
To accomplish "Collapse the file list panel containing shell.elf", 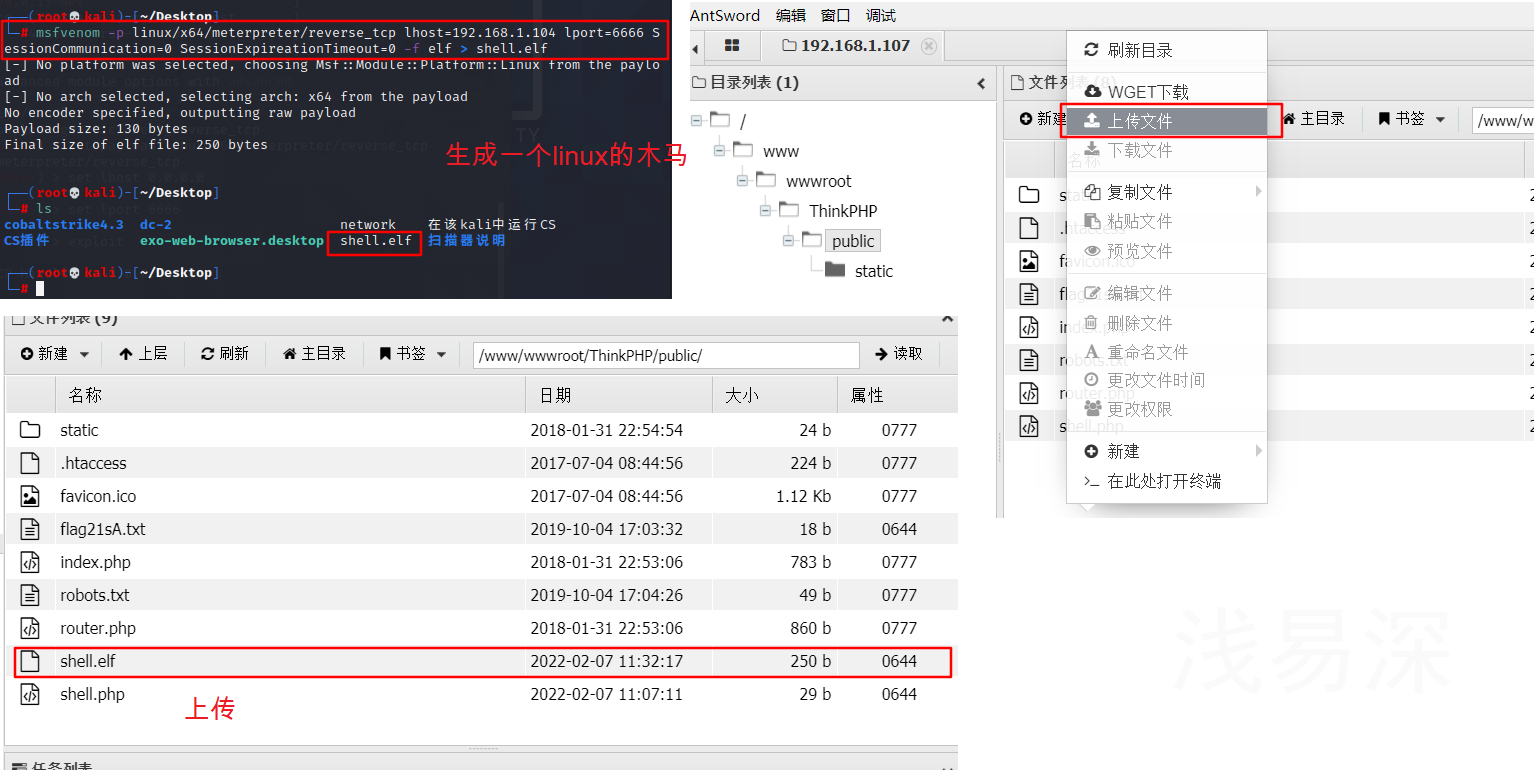I will pos(947,319).
